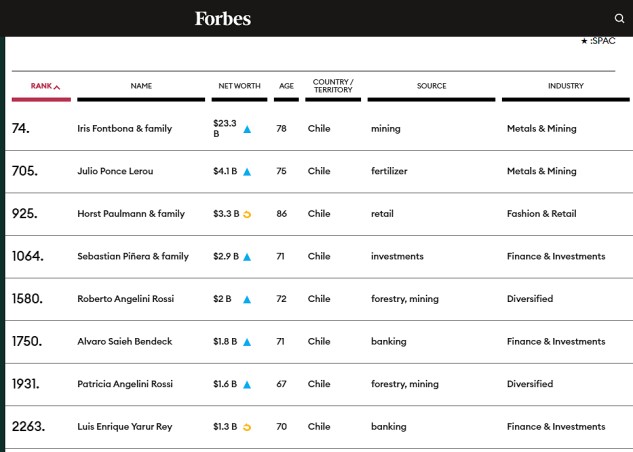This screenshot has height=452, width=633.
Task: Click the Forbes logo
Action: coord(223,18)
